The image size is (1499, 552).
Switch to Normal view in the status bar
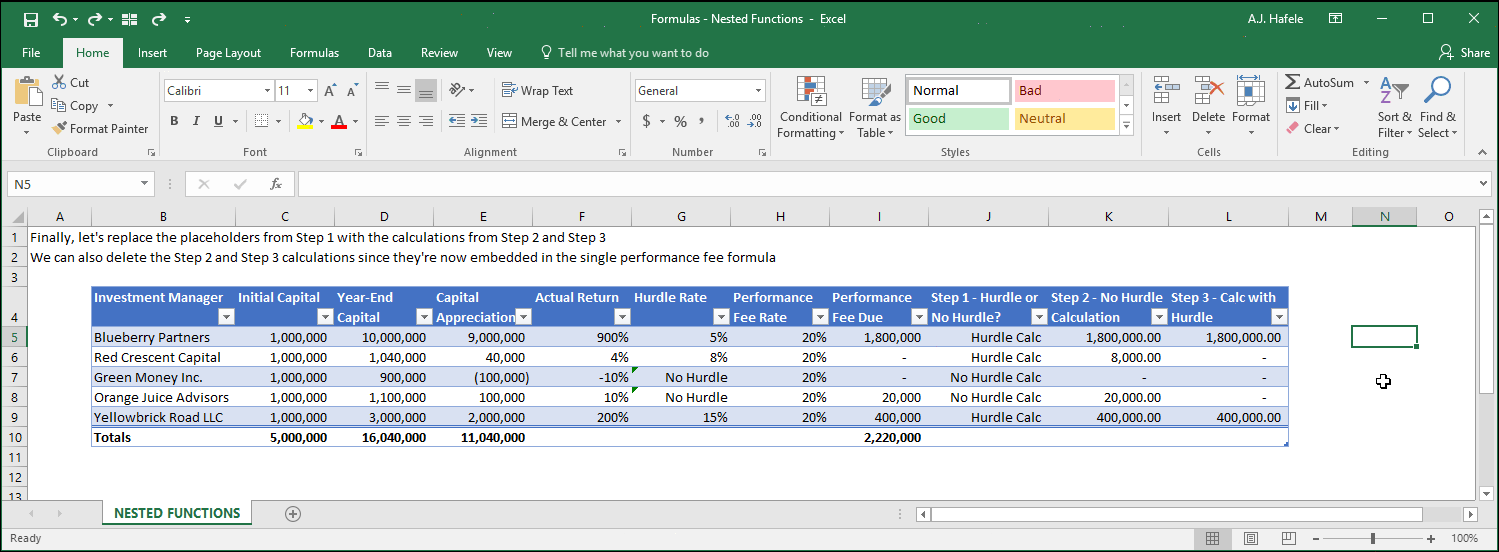(1212, 538)
